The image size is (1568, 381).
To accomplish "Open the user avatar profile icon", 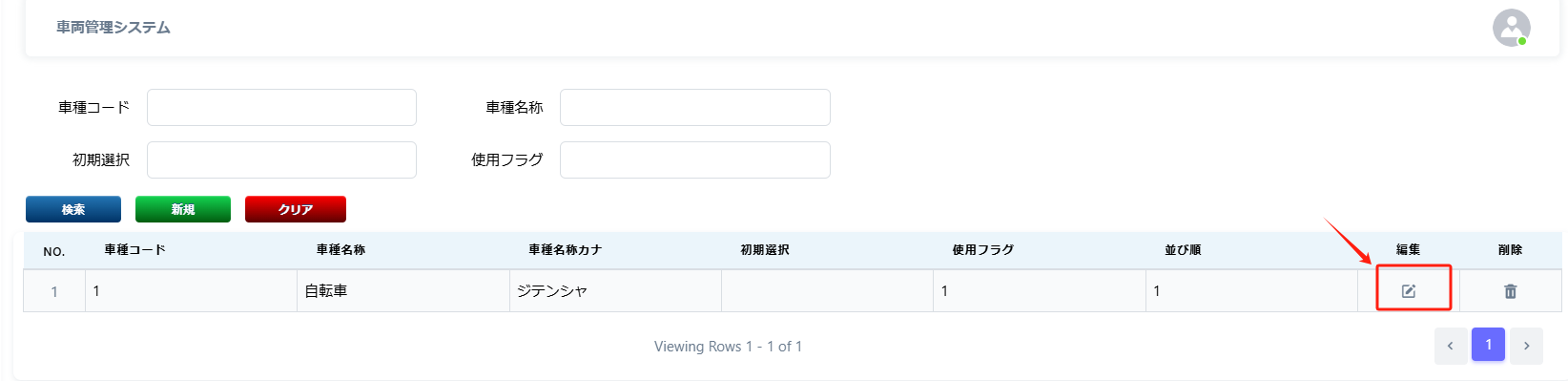I will point(1512,28).
